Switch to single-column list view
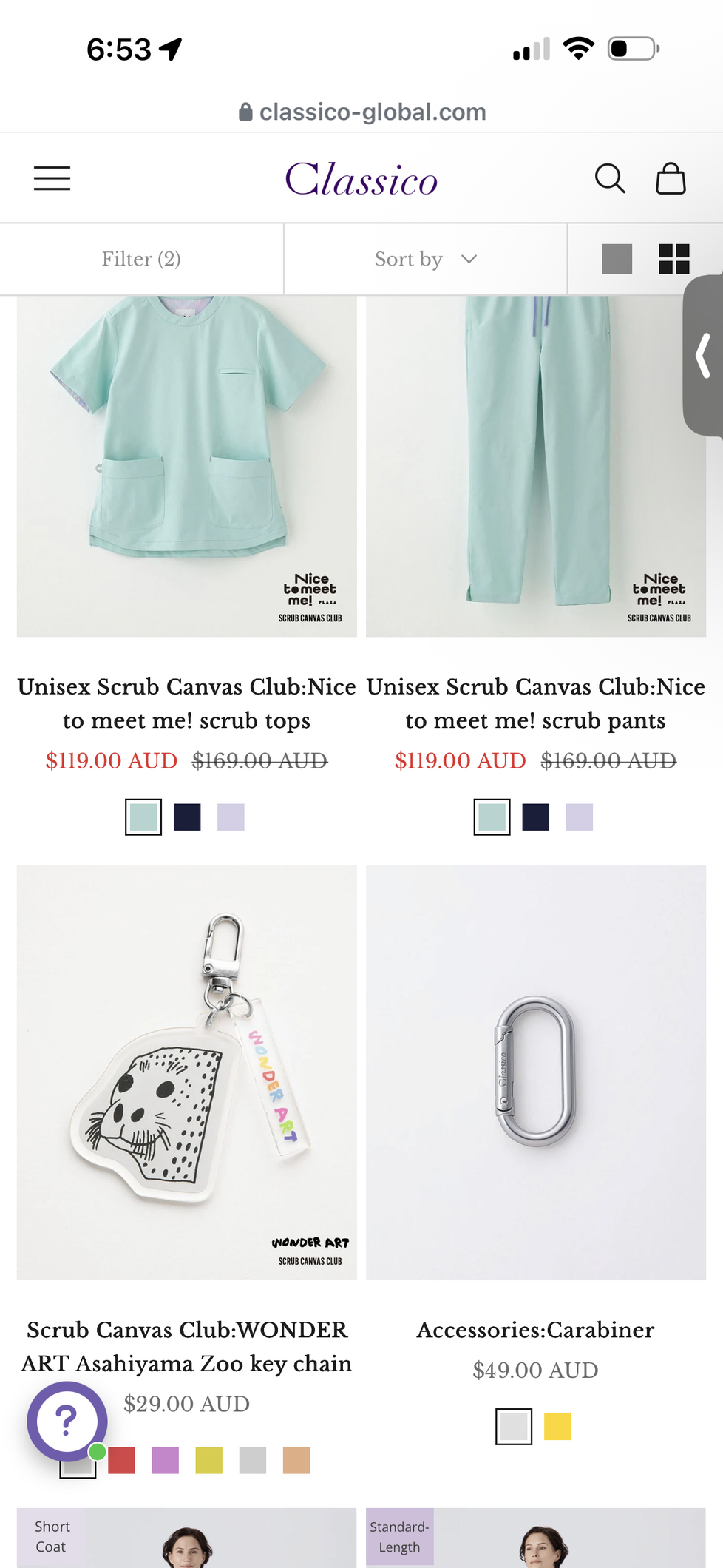This screenshot has height=1568, width=723. click(617, 259)
